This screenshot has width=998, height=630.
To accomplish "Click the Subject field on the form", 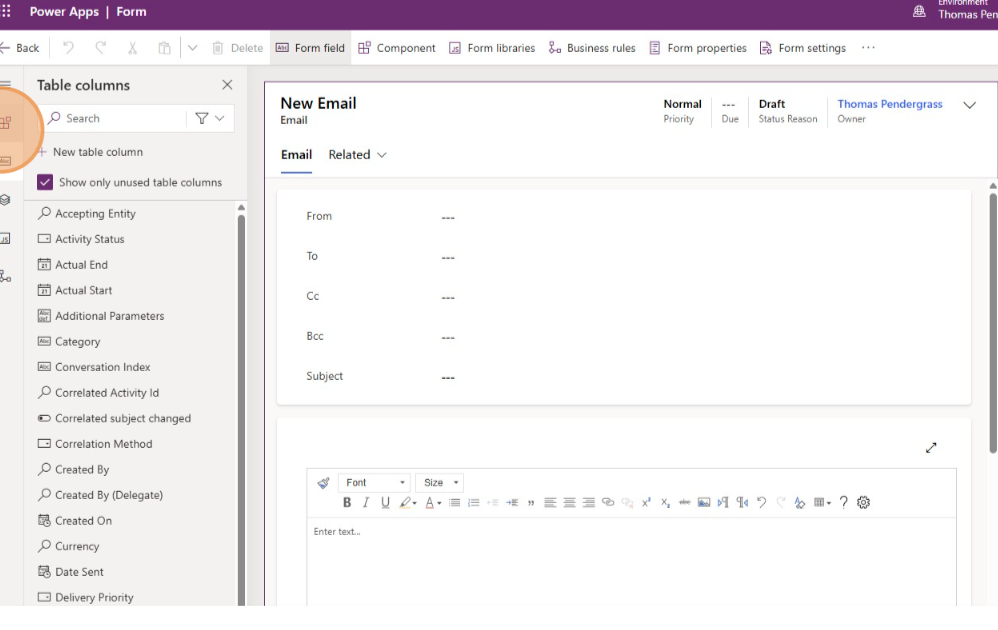I will (624, 376).
